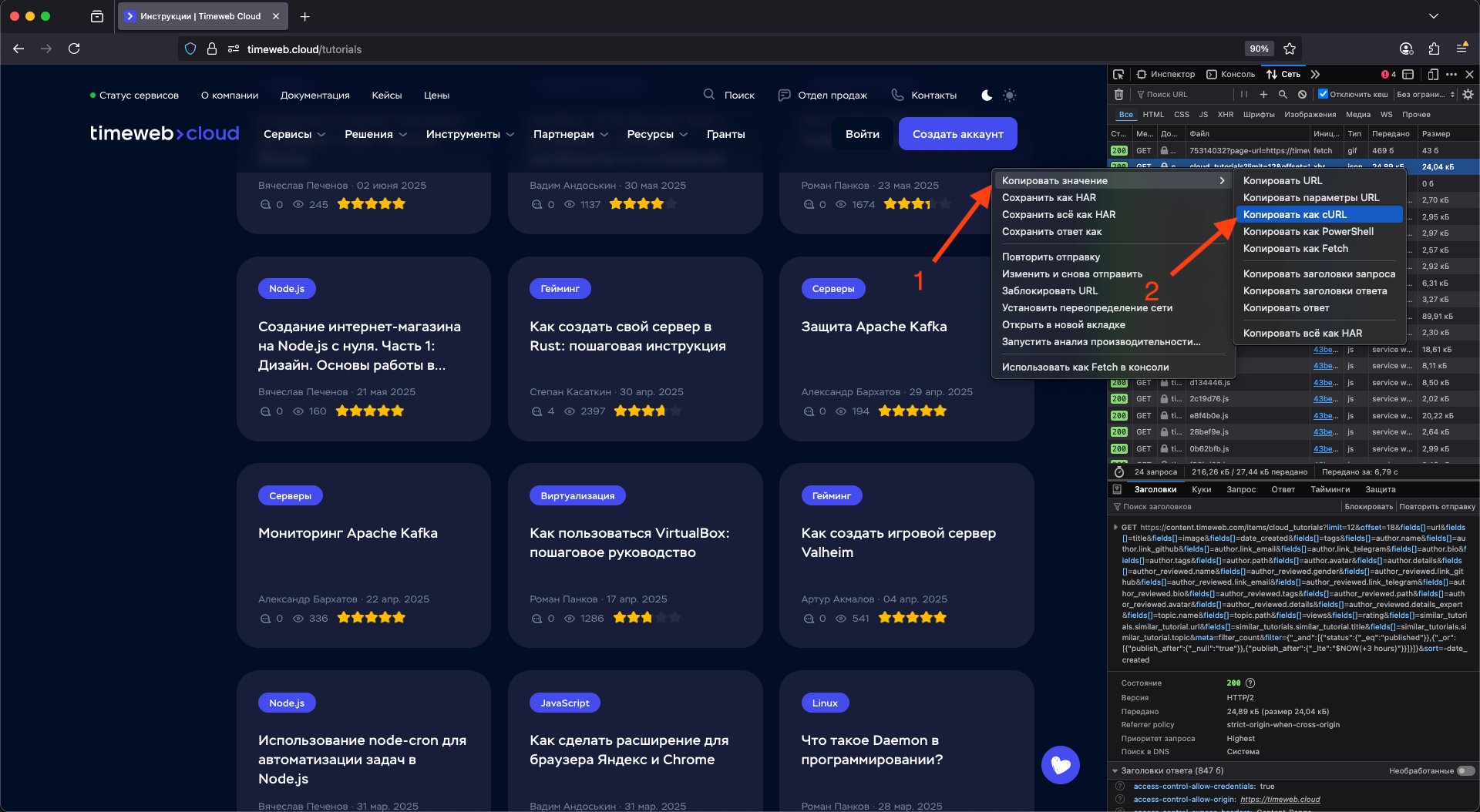Toggle the Отключить кеш checkbox

[x=1324, y=94]
